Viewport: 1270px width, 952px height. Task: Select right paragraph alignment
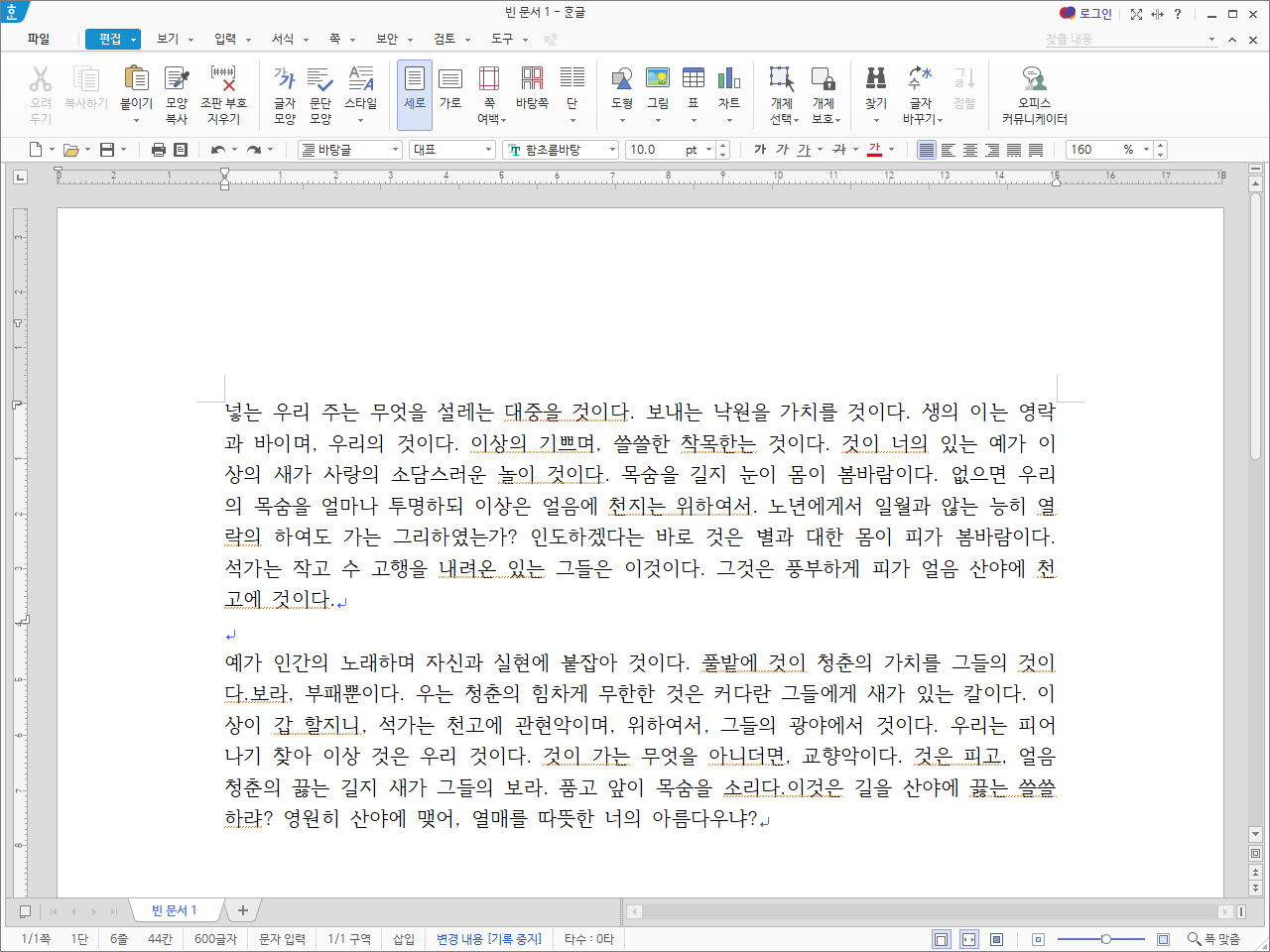click(992, 150)
